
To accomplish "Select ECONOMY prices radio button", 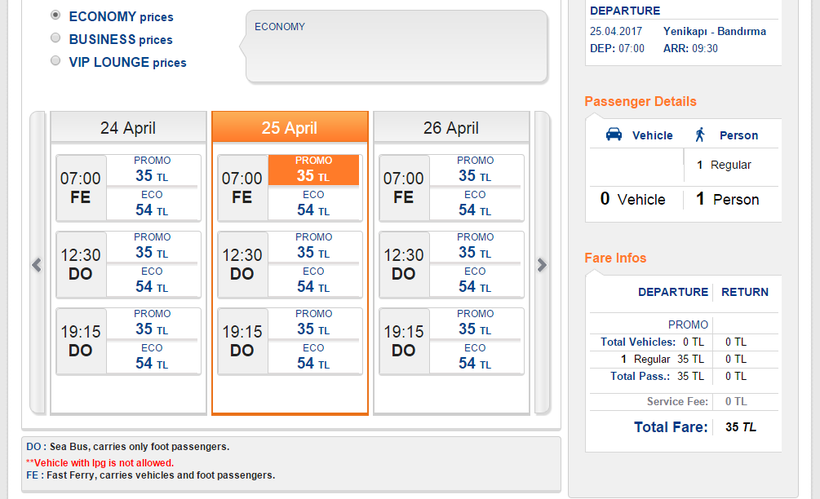I will tap(55, 16).
